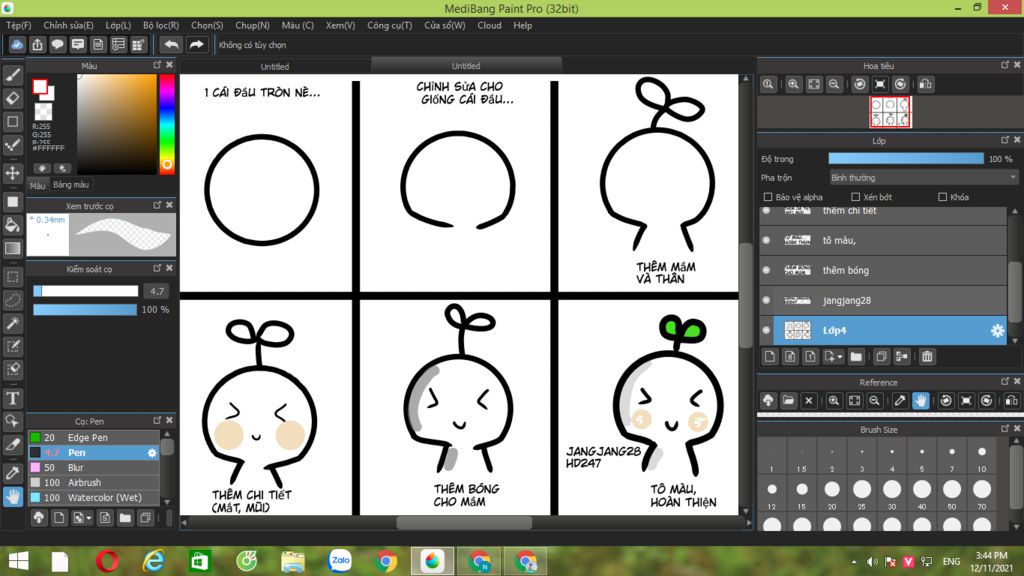Pick brush size 10 preset
Image resolution: width=1024 pixels, height=576 pixels.
click(x=982, y=458)
